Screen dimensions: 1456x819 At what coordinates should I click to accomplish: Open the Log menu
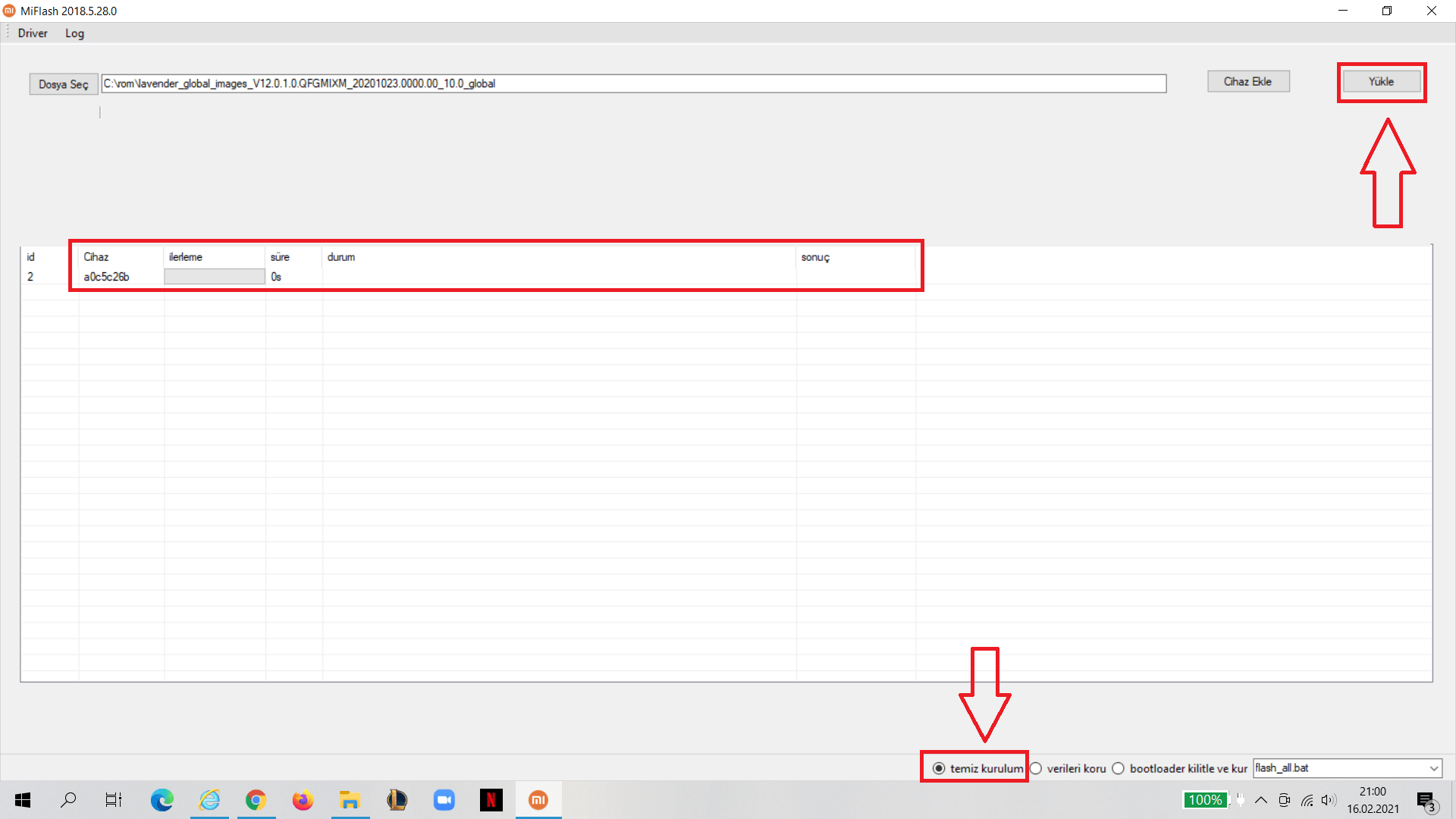[74, 33]
